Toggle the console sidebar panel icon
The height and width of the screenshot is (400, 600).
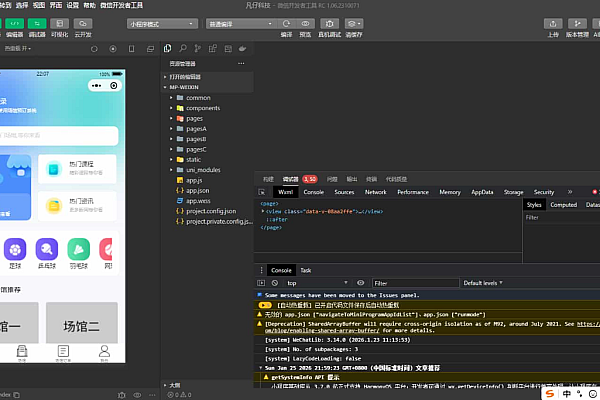click(x=263, y=283)
